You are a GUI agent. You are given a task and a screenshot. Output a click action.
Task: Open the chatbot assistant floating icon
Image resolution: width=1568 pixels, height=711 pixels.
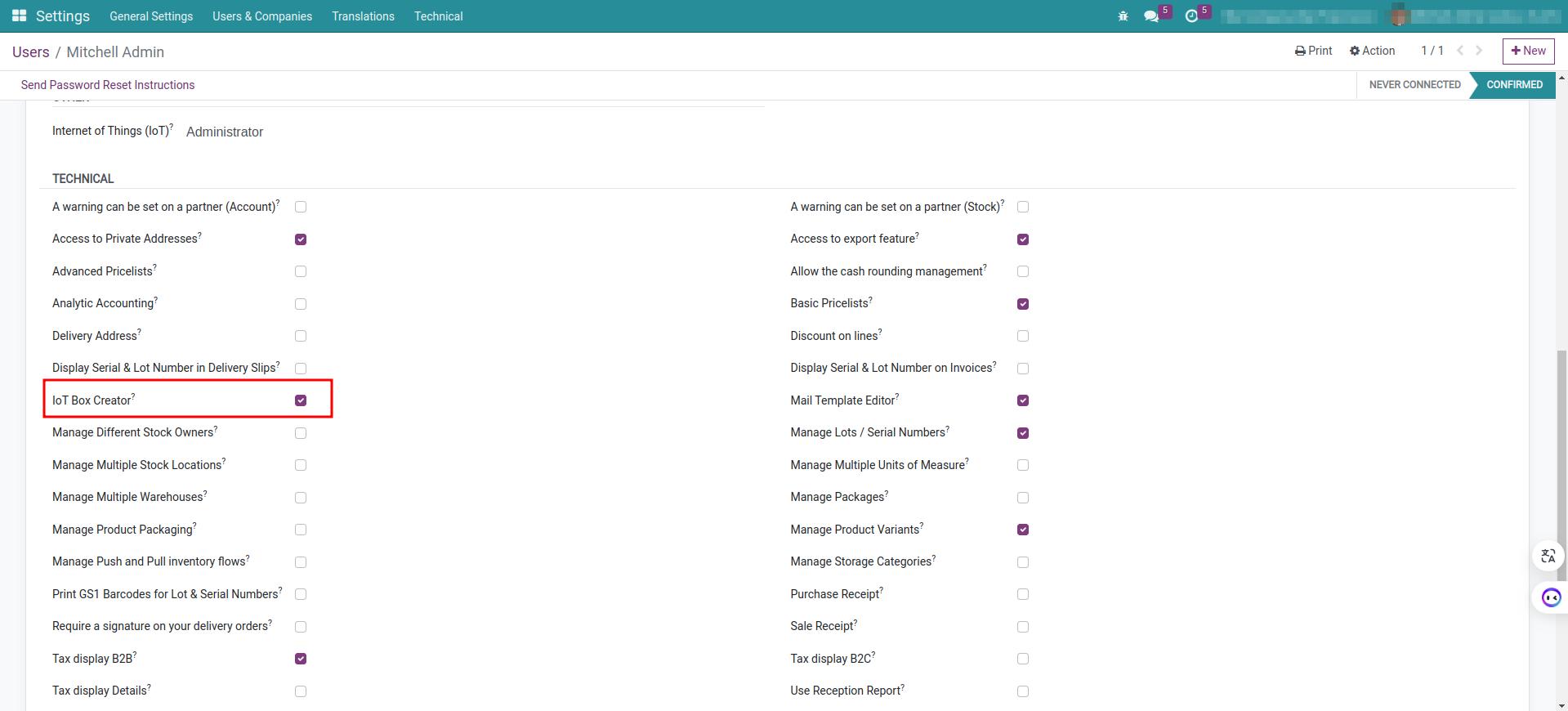click(1550, 597)
